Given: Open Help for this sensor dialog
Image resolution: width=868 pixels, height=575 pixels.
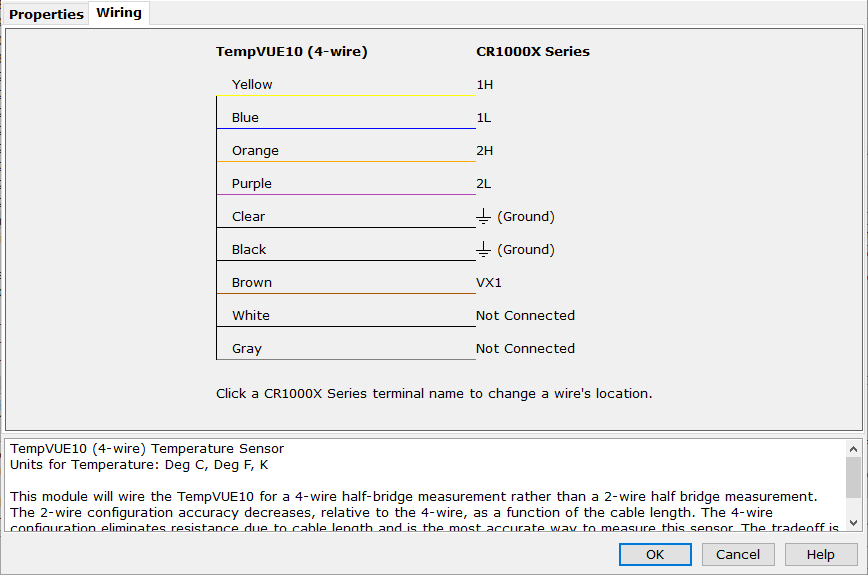Looking at the screenshot, I should coord(821,554).
